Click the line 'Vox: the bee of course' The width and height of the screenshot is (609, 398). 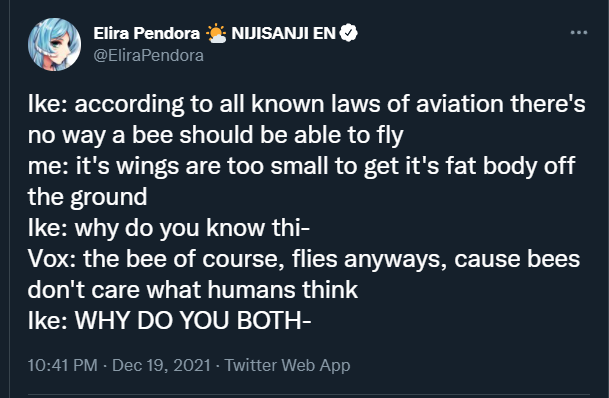(x=304, y=259)
